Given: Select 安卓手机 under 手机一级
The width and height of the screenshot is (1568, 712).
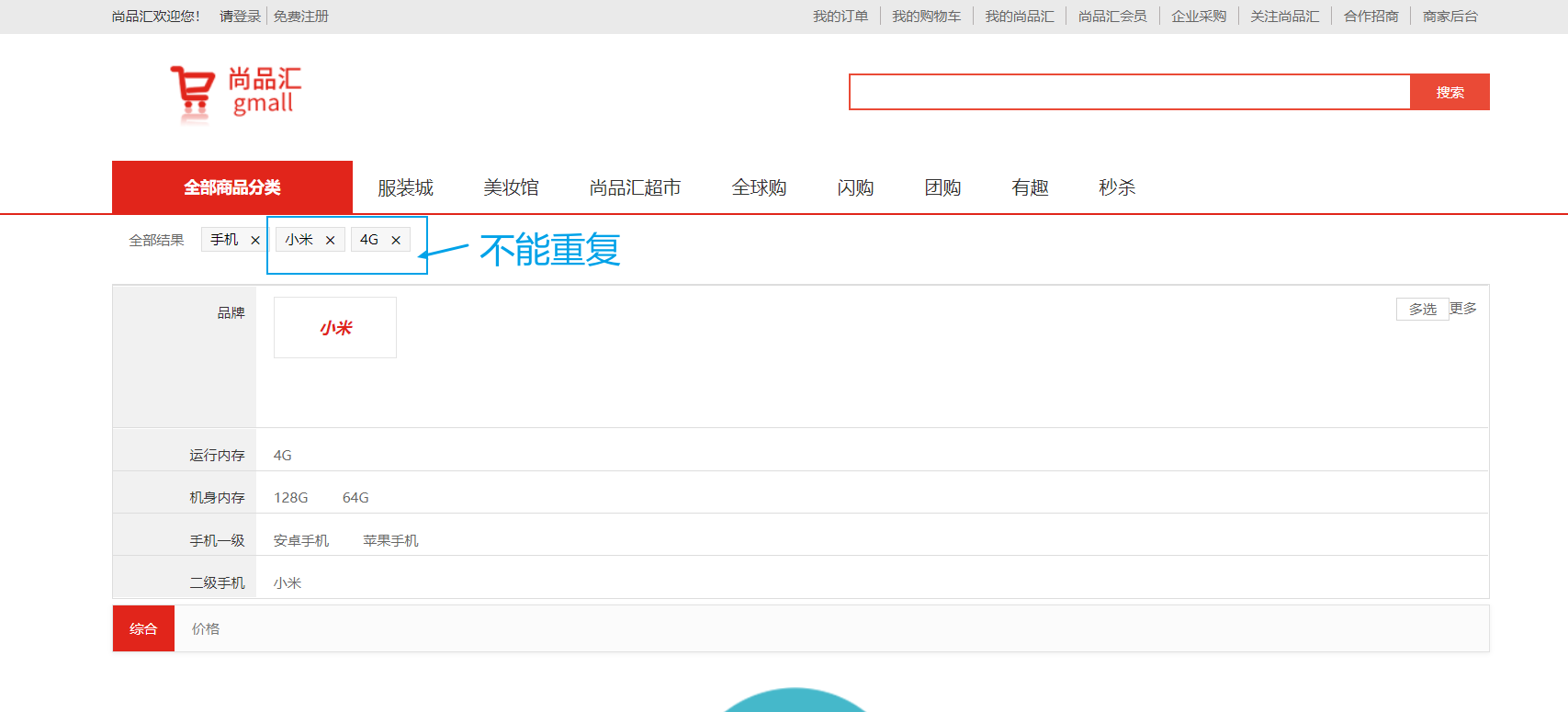Looking at the screenshot, I should coord(301,541).
